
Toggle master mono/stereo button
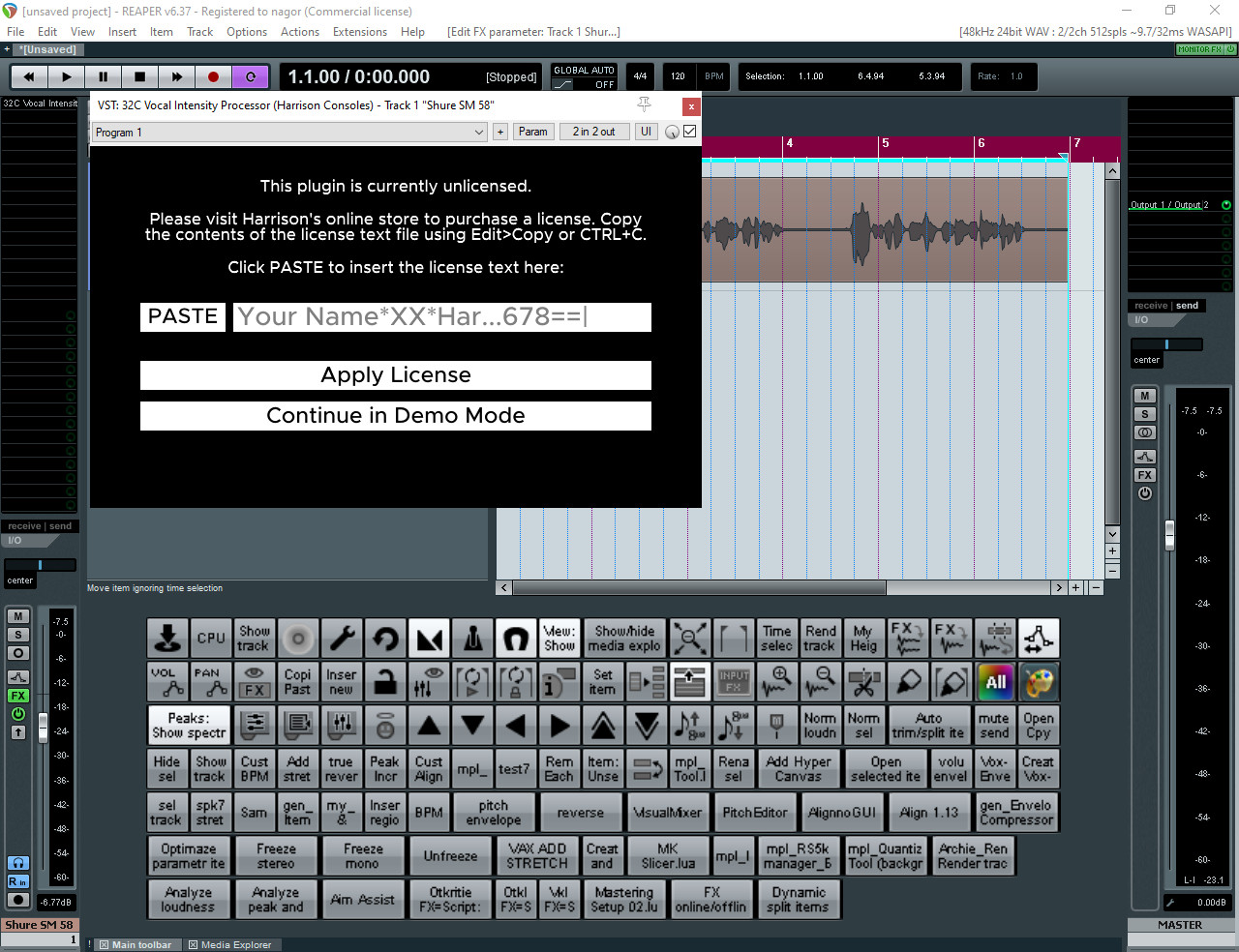(1145, 432)
